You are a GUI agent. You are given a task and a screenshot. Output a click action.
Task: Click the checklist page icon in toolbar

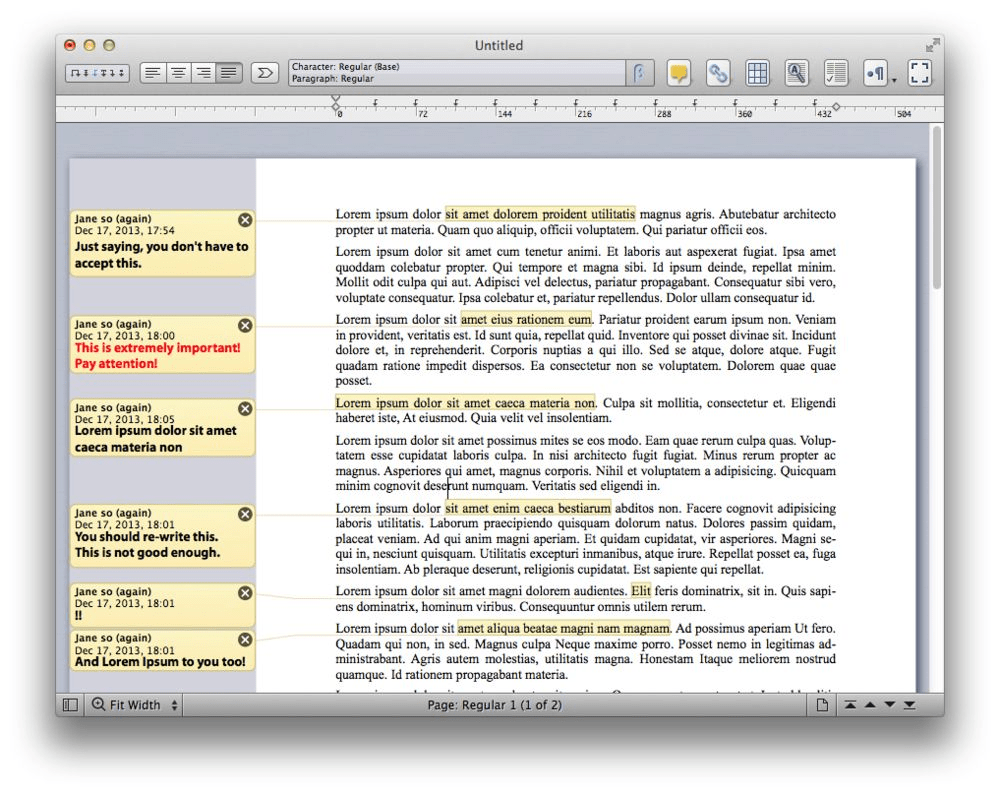click(835, 73)
